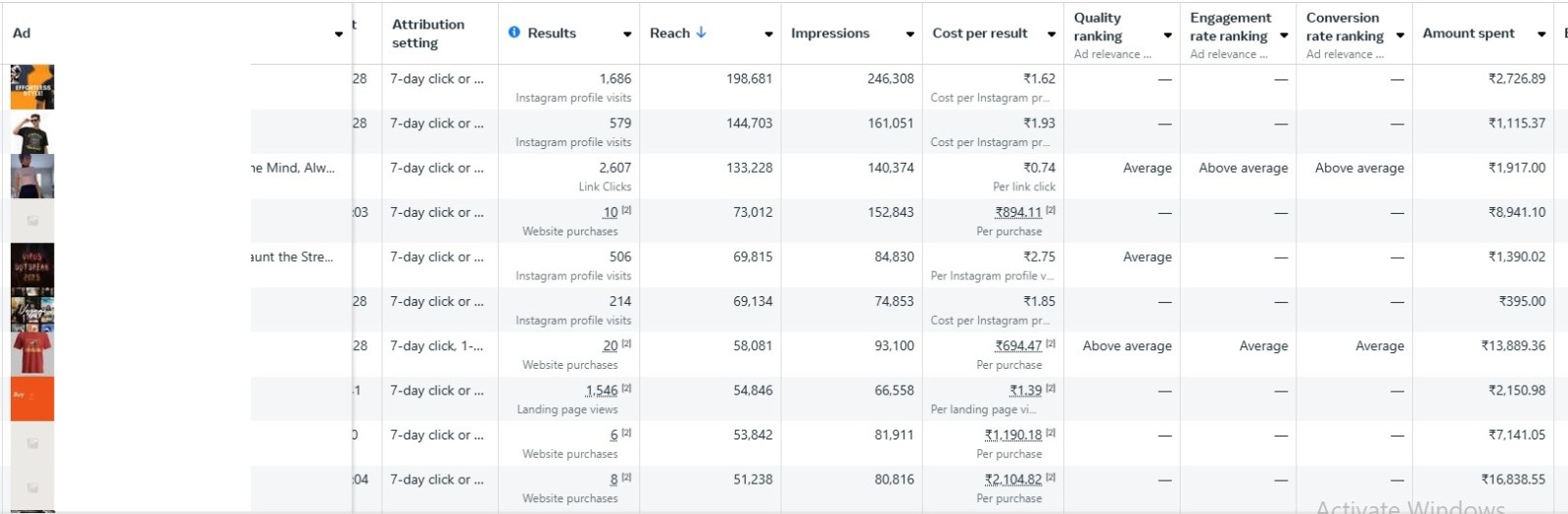Click the Conversion rate ranking header
1568x514 pixels.
(1345, 26)
